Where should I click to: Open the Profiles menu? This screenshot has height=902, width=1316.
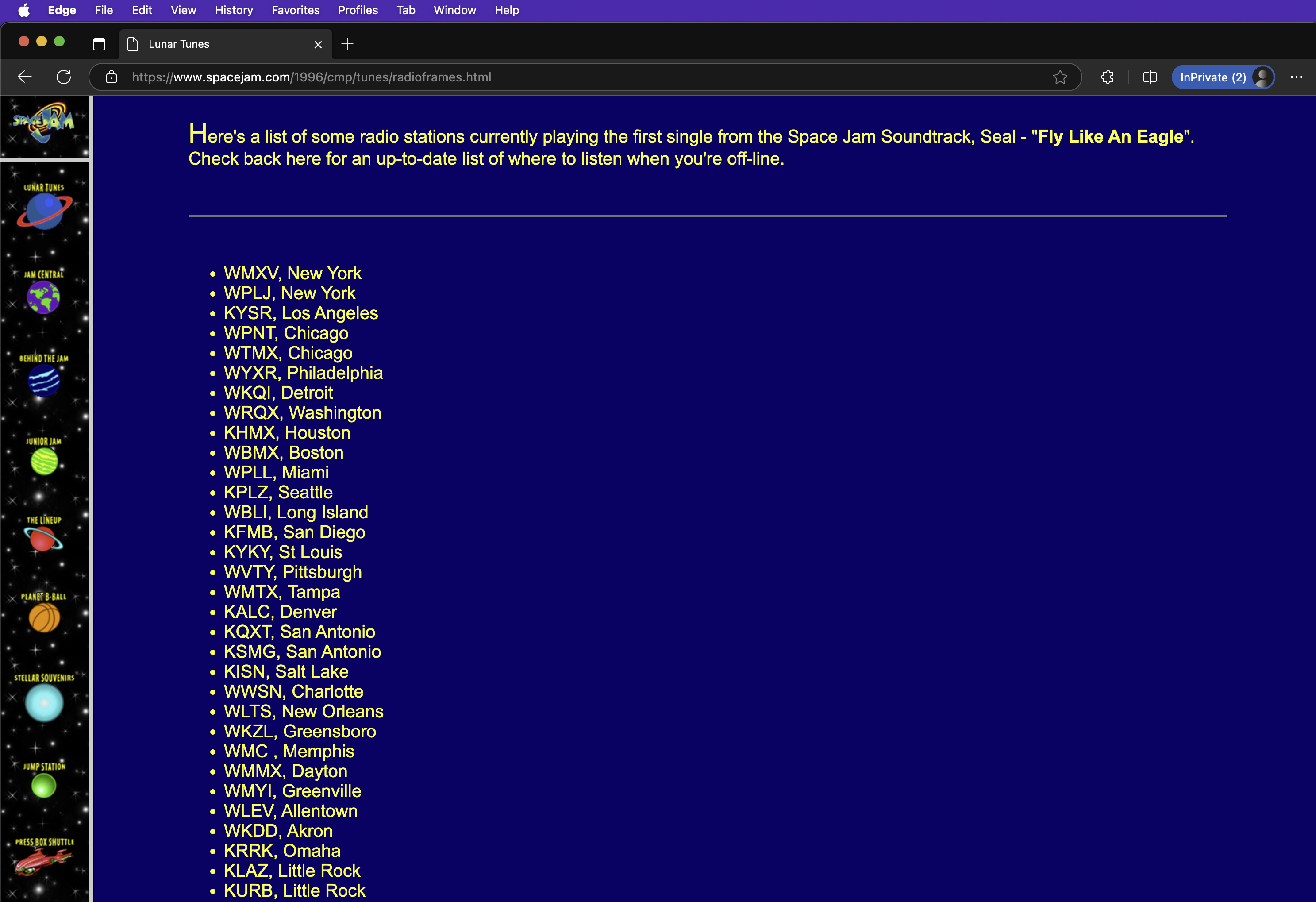(358, 10)
